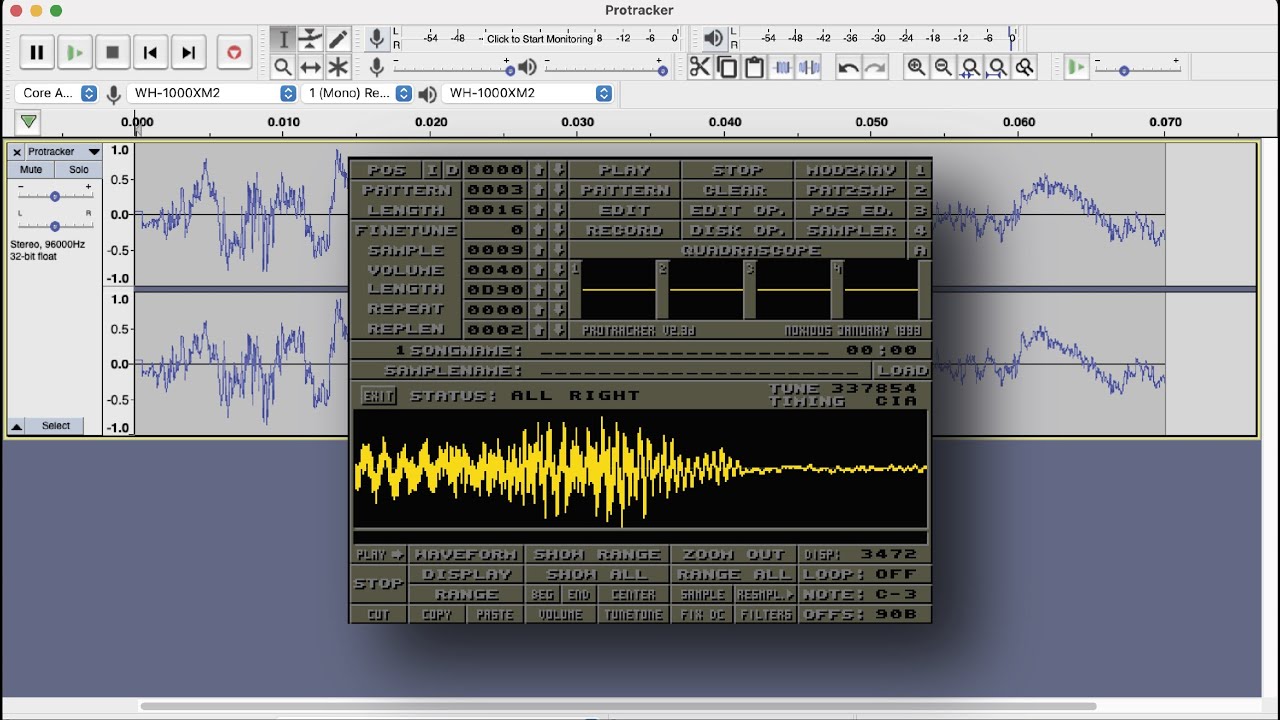Click the horizontal scrollbar at the bottom

tap(619, 707)
